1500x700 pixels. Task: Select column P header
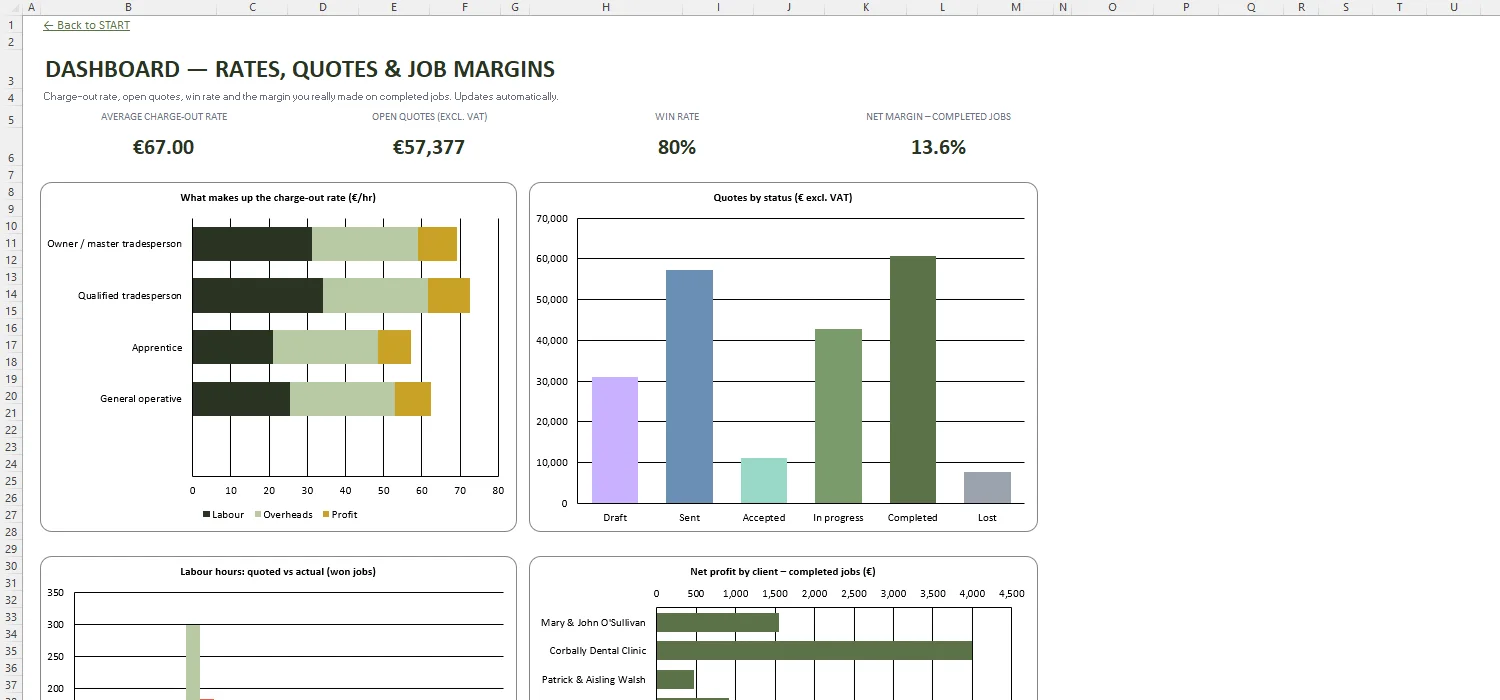pyautogui.click(x=1186, y=7)
